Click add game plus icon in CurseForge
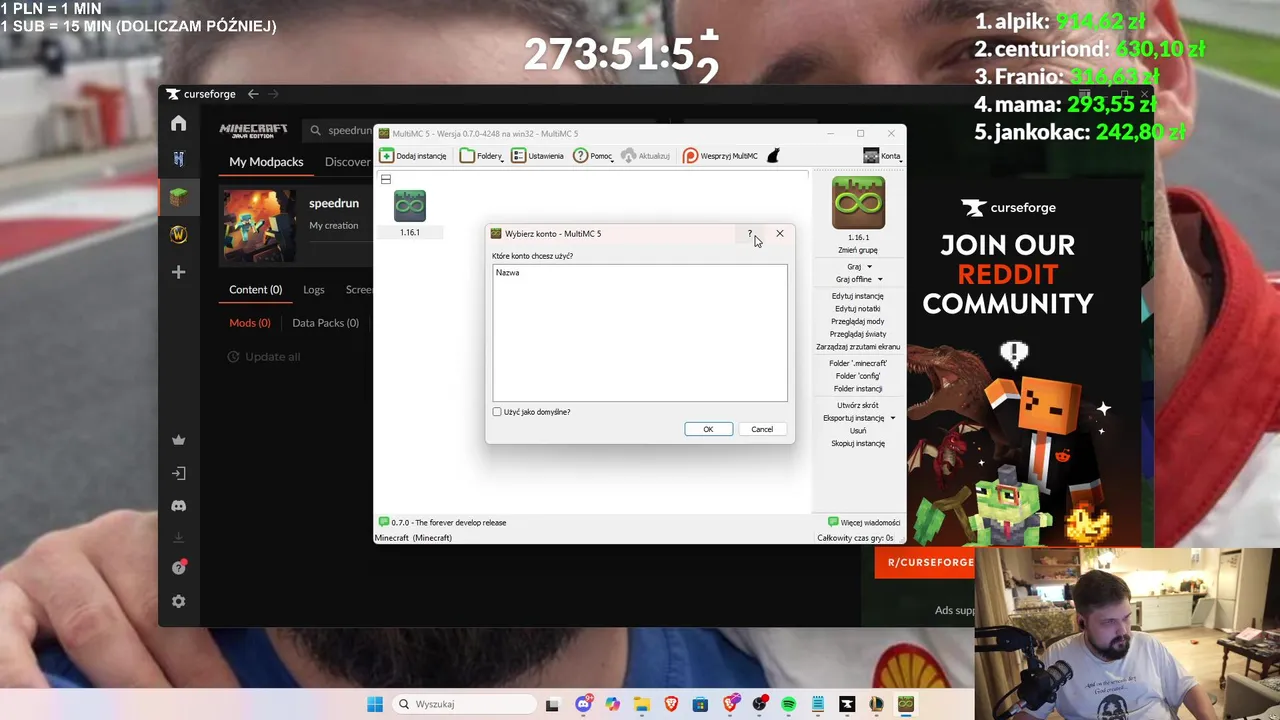Image resolution: width=1280 pixels, height=720 pixels. [x=179, y=272]
